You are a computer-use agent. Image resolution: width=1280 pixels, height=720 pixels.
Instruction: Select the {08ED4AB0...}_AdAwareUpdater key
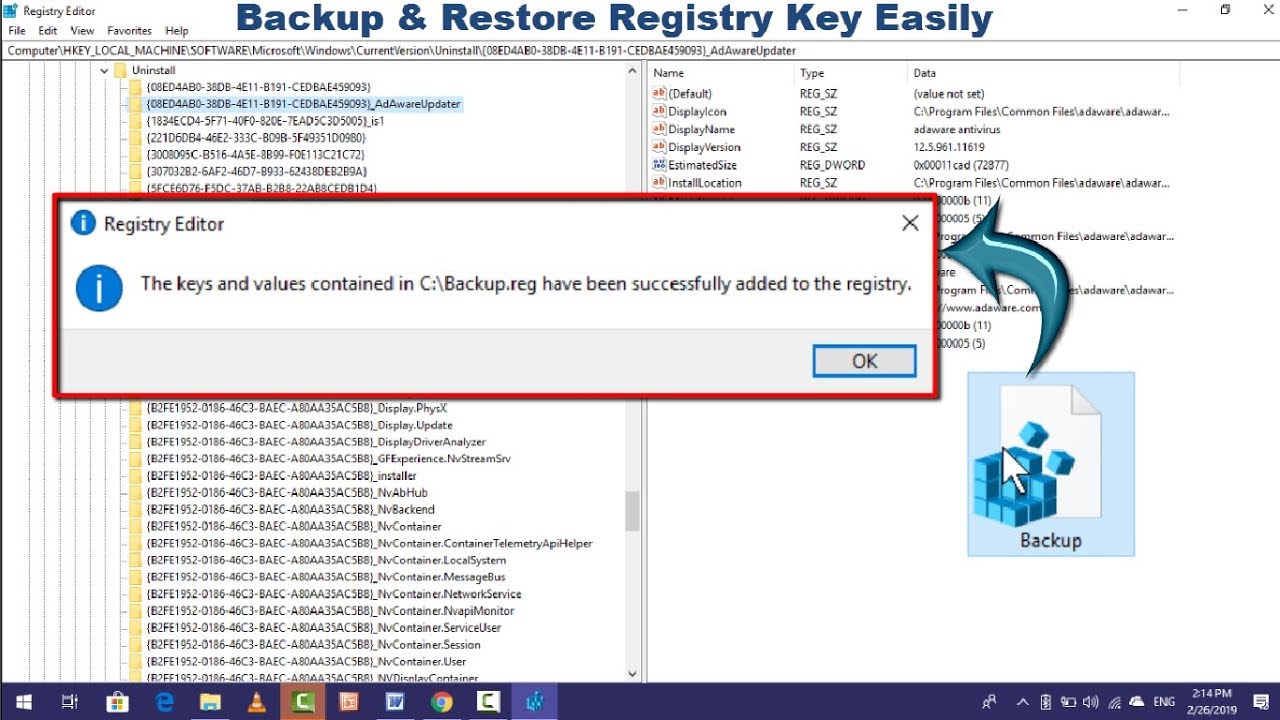(304, 104)
